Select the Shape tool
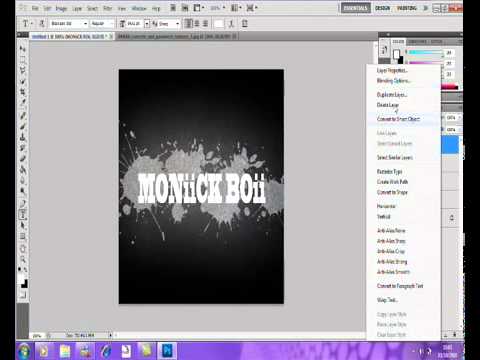Image resolution: width=480 pixels, height=360 pixels. tap(22, 236)
